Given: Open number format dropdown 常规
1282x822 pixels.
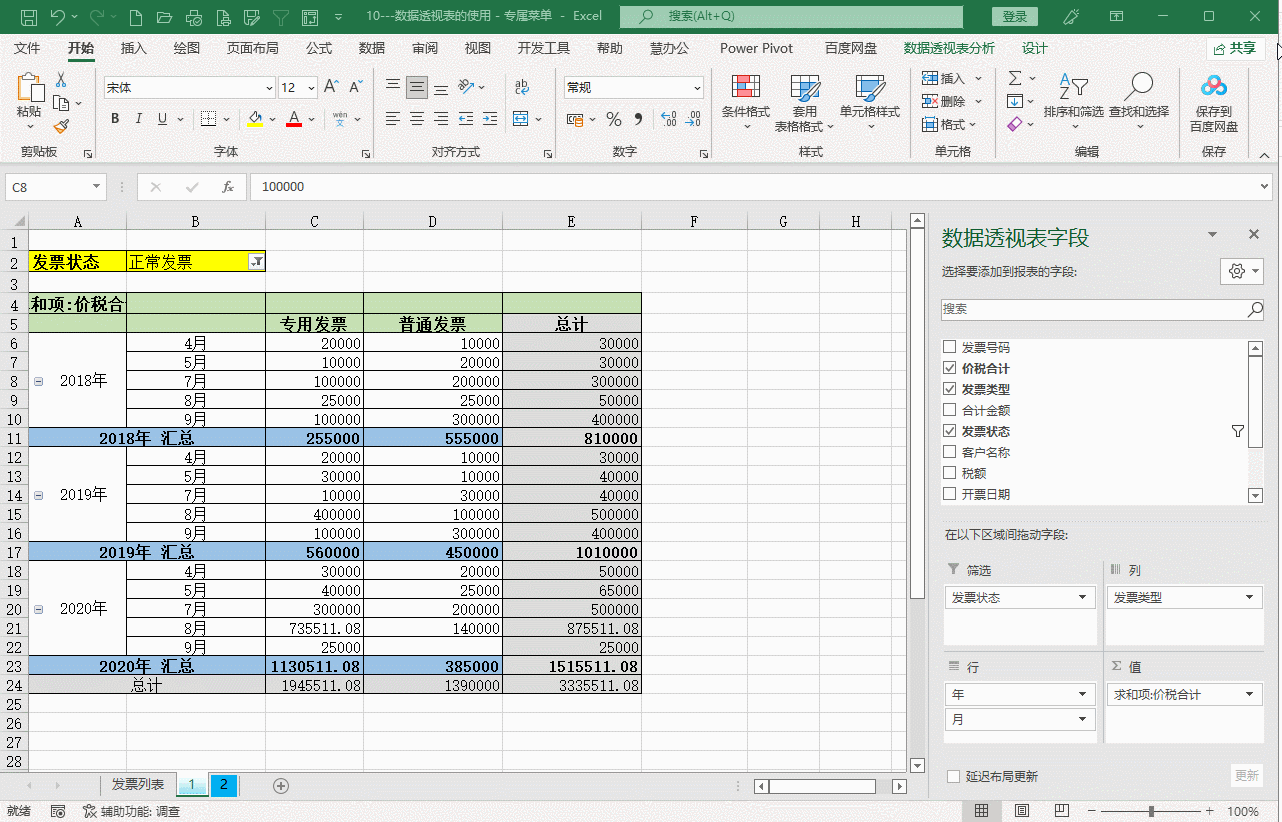Looking at the screenshot, I should pos(697,88).
